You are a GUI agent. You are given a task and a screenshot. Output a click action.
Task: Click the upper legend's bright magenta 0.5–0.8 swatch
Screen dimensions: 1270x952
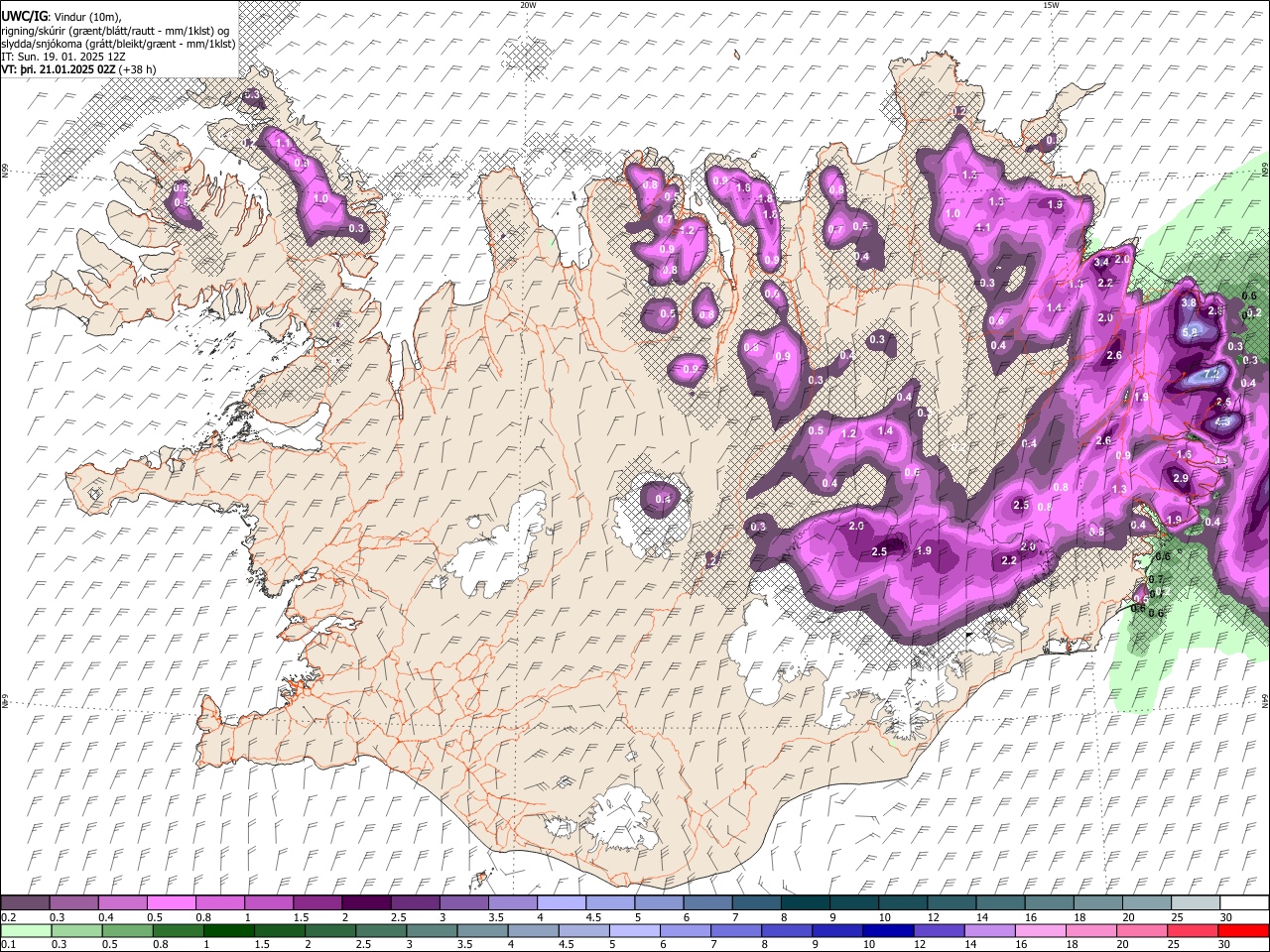click(171, 901)
